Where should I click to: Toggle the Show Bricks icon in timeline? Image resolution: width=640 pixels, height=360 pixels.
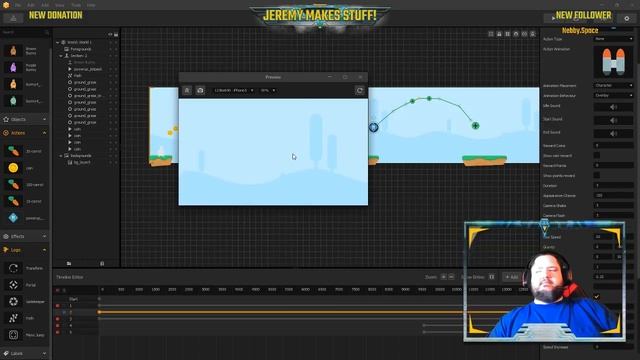point(492,277)
